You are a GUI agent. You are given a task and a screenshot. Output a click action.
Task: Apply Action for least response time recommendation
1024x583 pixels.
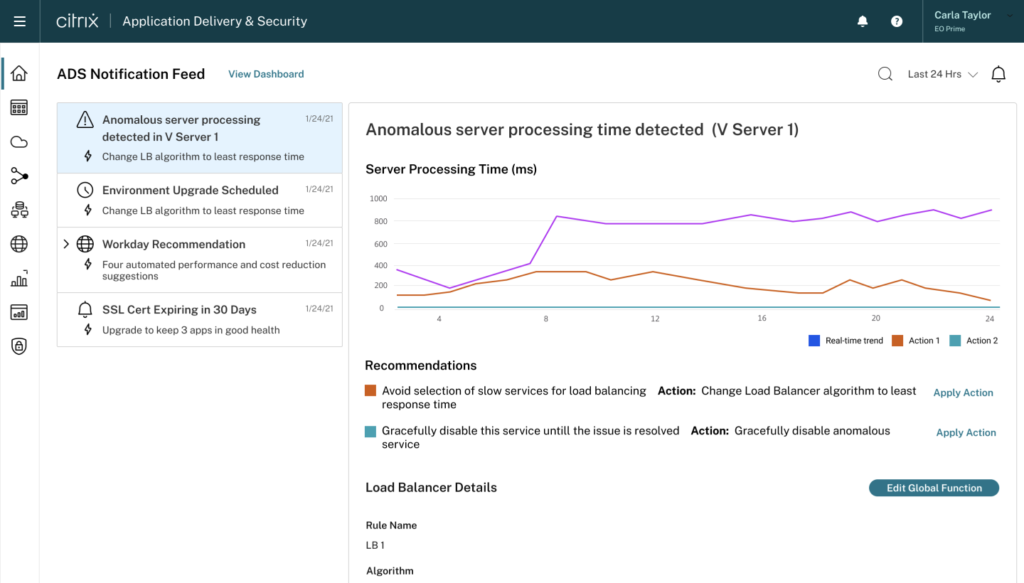pyautogui.click(x=963, y=393)
